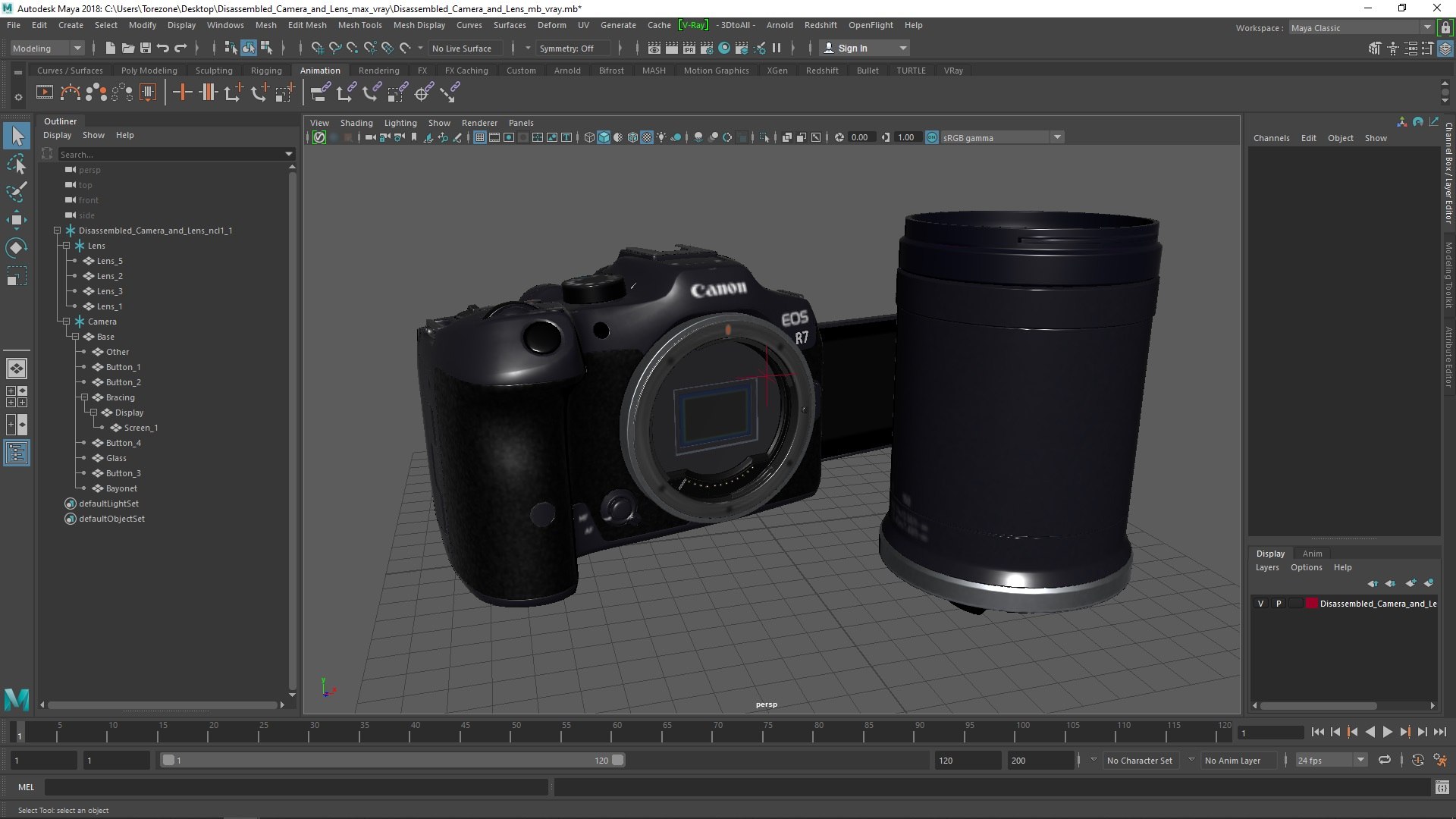
Task: Toggle layer playback P box
Action: pos(1279,604)
